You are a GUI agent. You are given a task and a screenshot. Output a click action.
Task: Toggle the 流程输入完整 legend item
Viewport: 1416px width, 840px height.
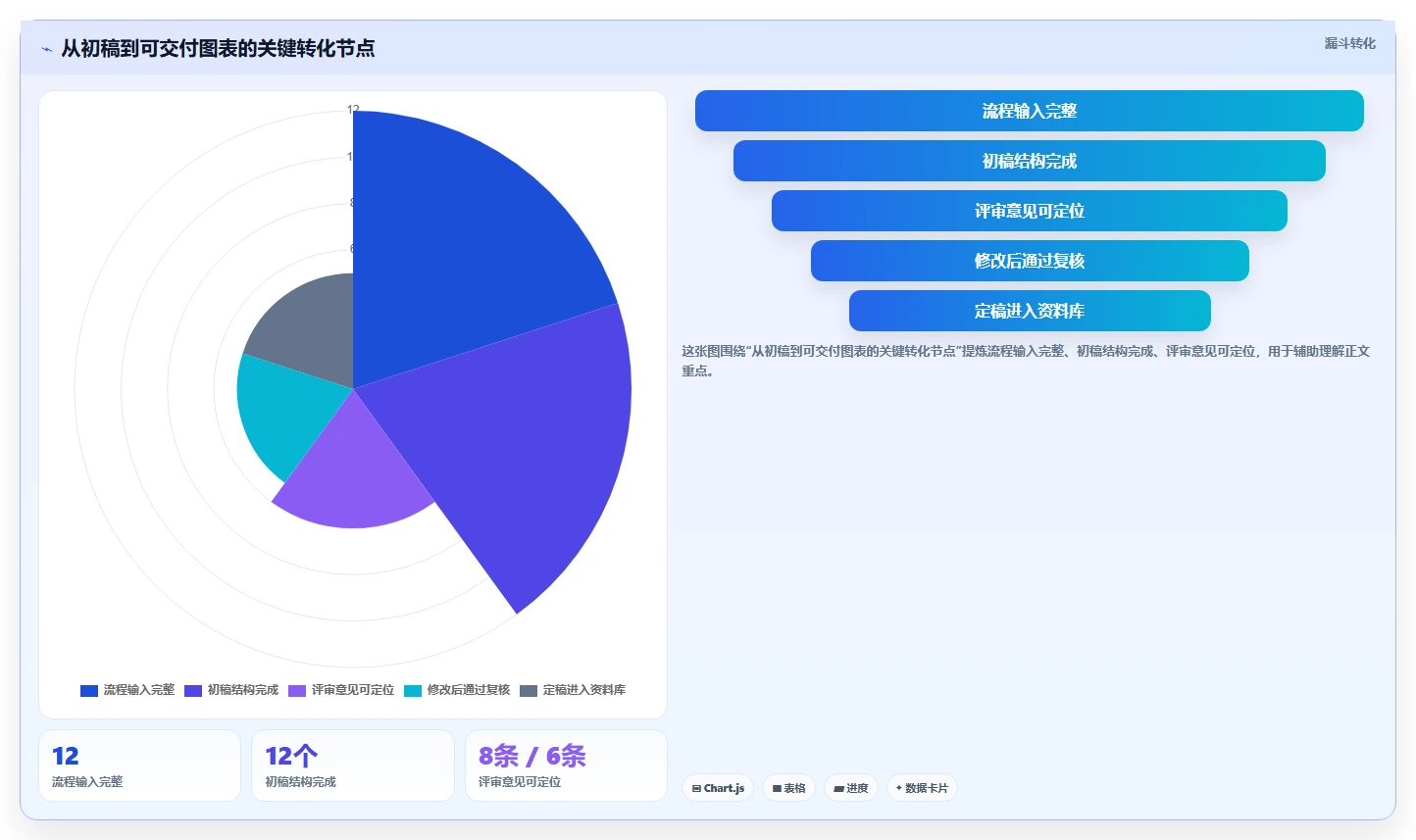pos(127,690)
